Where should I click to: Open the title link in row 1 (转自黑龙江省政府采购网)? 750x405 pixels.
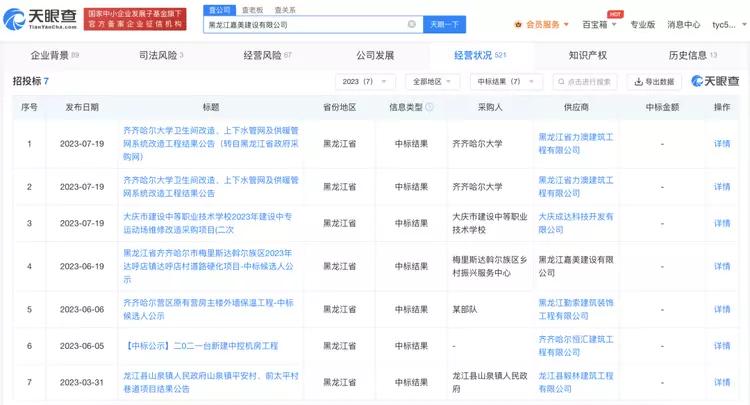coord(211,143)
